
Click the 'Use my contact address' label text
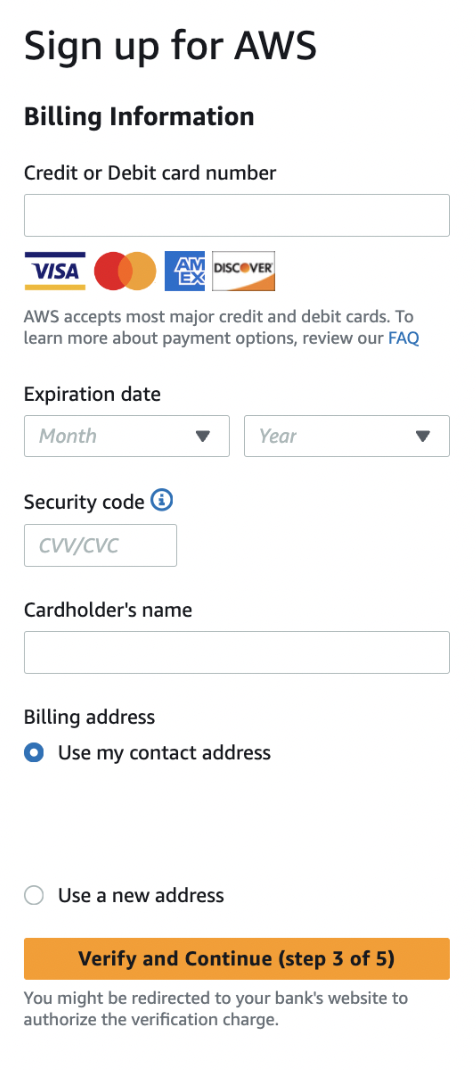tap(164, 753)
